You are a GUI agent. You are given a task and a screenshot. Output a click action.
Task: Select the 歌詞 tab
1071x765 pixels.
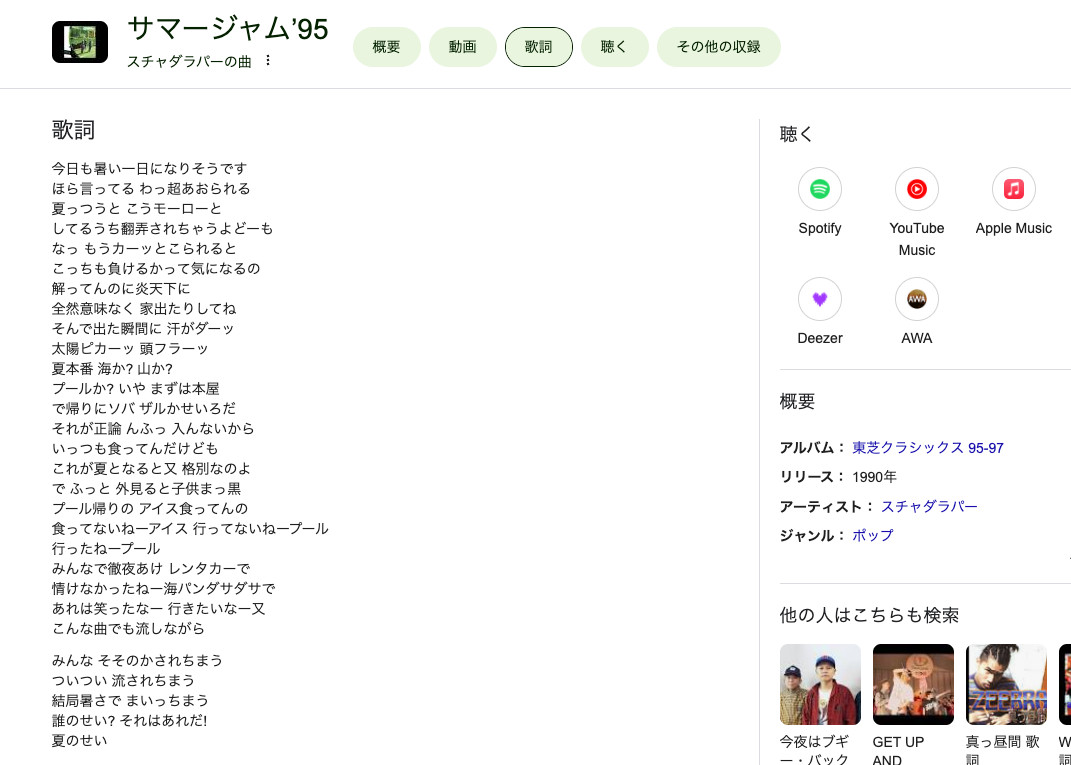click(538, 47)
